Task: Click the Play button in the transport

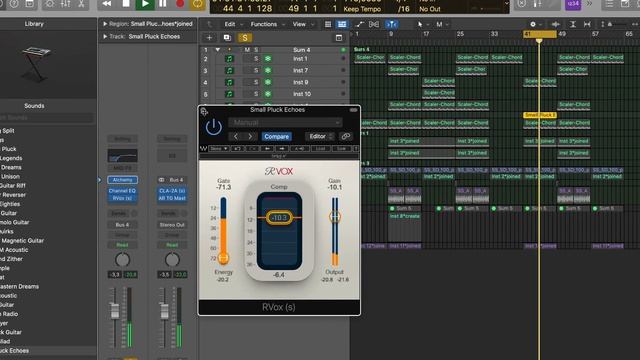Action: pyautogui.click(x=145, y=4)
